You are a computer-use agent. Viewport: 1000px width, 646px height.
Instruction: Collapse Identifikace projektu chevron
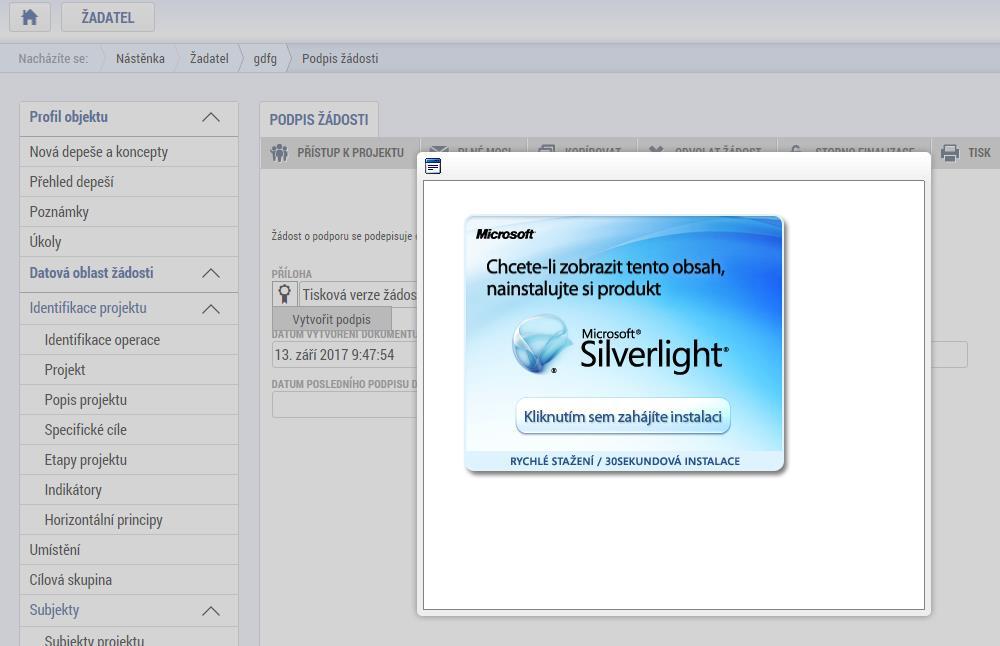point(210,309)
